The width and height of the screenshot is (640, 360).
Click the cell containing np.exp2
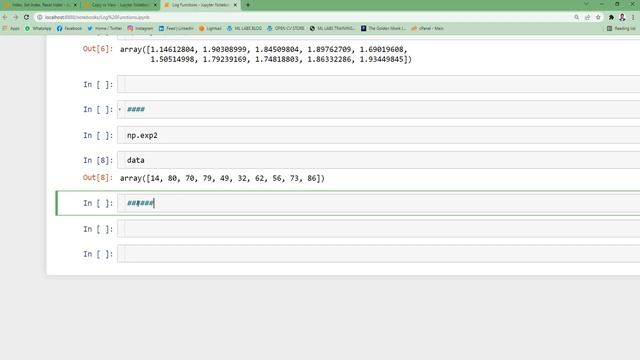[378, 135]
